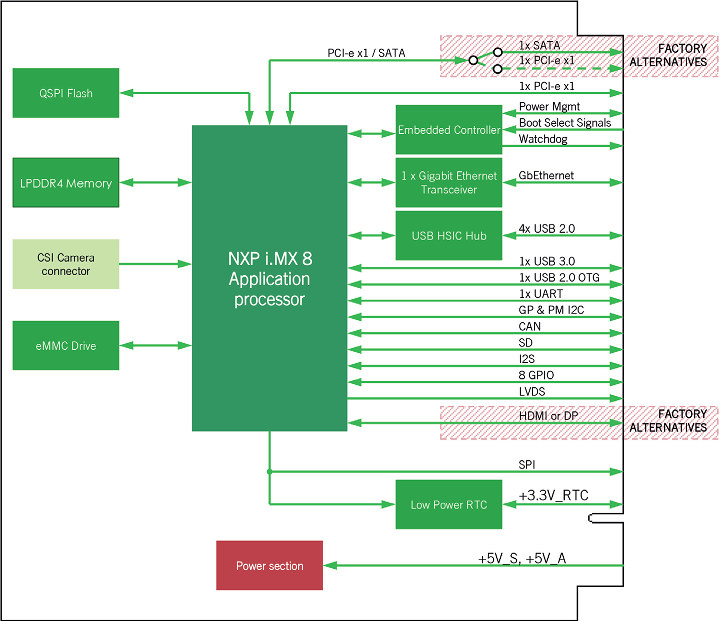Select the 4x USB 2.0 label
This screenshot has width=720, height=621.
[x=546, y=229]
